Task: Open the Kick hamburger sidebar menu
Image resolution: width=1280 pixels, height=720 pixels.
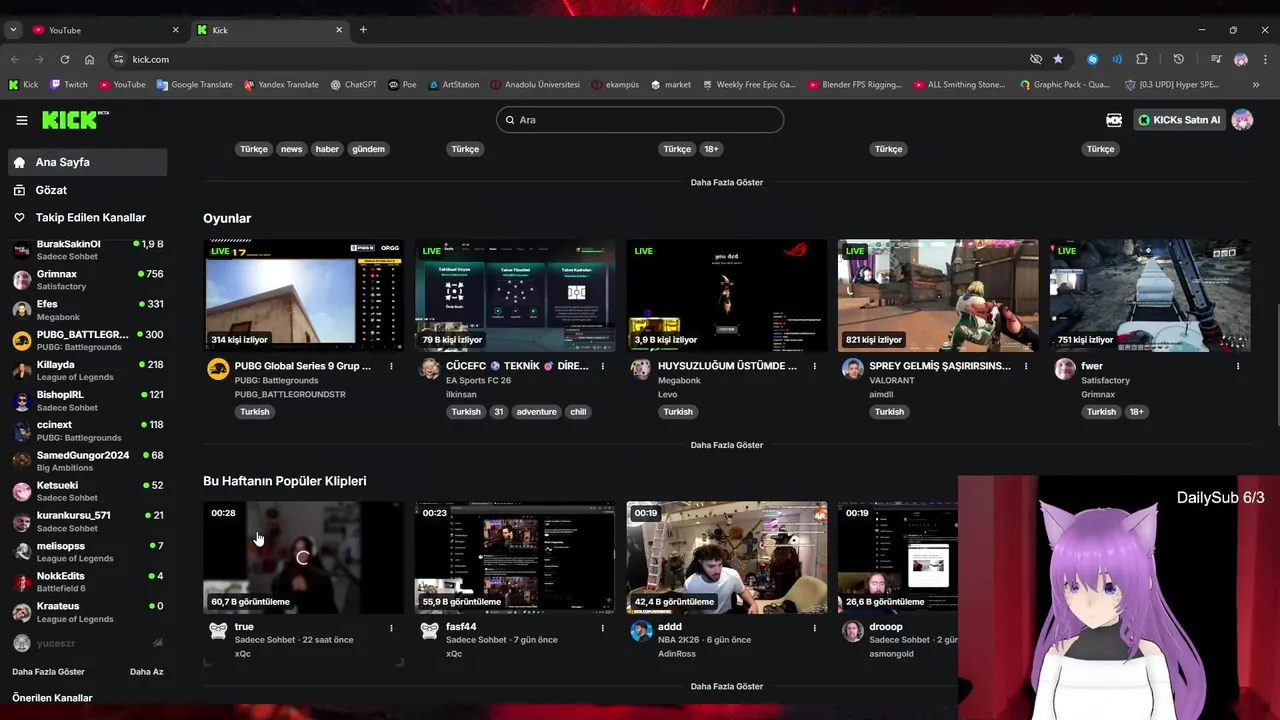Action: coord(21,120)
